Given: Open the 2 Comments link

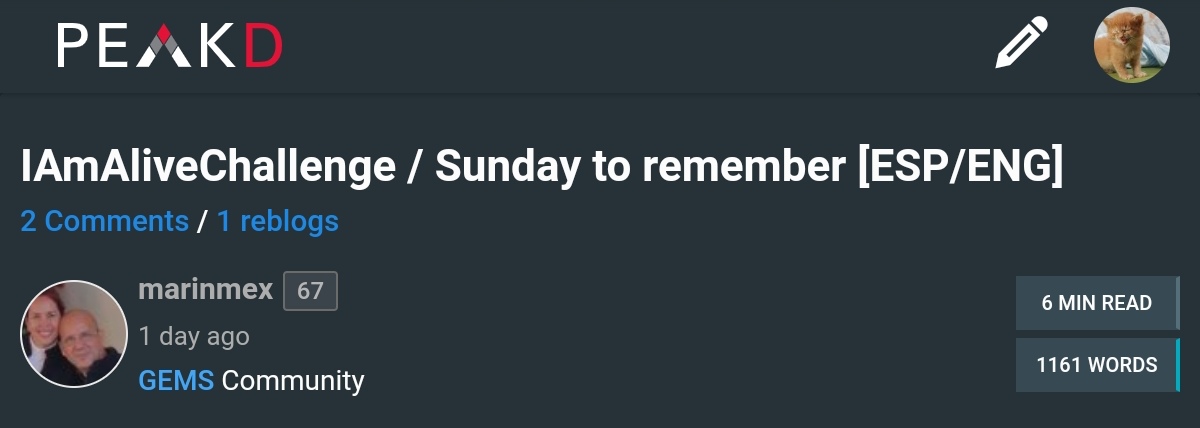Looking at the screenshot, I should point(105,221).
